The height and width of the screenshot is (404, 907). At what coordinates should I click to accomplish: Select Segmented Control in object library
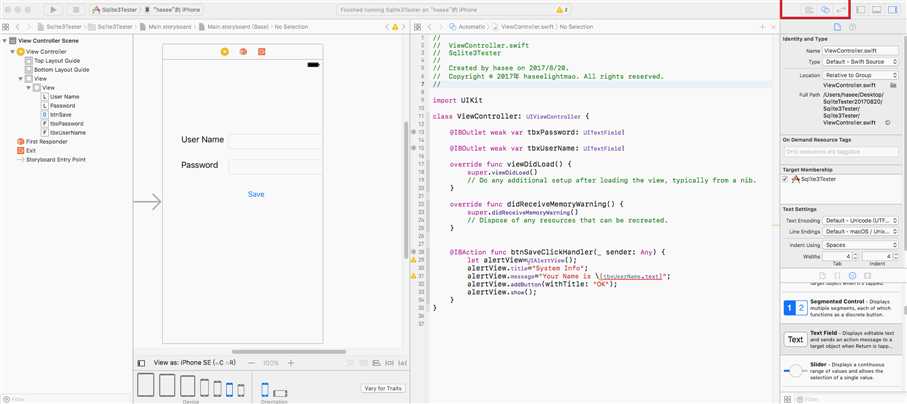[842, 309]
